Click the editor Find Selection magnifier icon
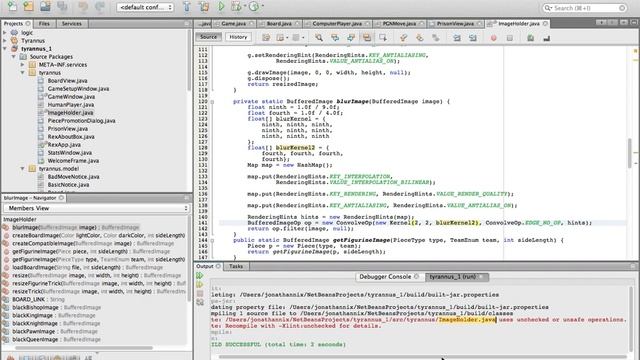 pyautogui.click(x=319, y=38)
